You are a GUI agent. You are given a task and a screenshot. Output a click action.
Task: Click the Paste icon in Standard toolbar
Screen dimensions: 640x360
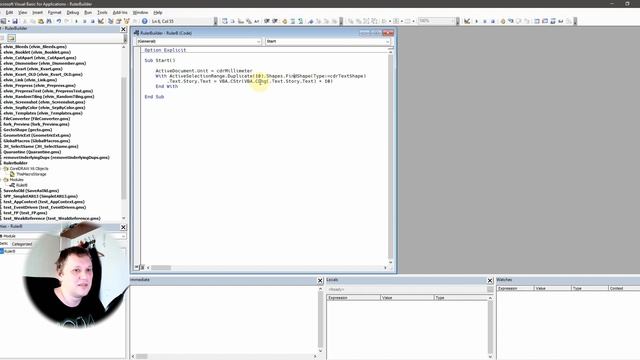41,21
